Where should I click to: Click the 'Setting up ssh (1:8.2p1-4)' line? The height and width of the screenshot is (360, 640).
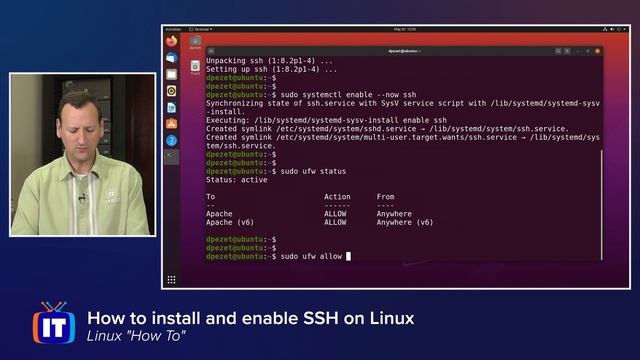click(271, 69)
